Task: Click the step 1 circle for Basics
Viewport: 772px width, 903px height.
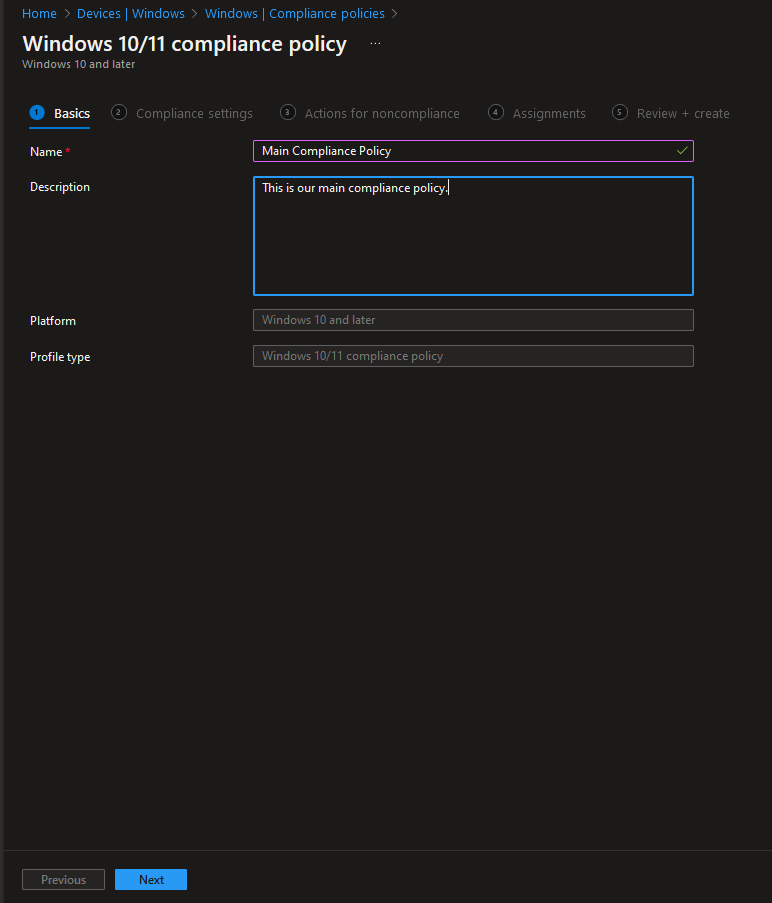Action: [x=37, y=112]
